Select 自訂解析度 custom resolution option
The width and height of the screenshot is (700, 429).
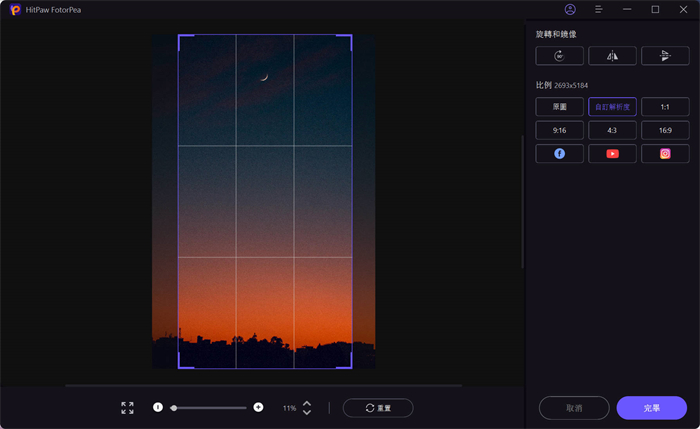(x=612, y=107)
